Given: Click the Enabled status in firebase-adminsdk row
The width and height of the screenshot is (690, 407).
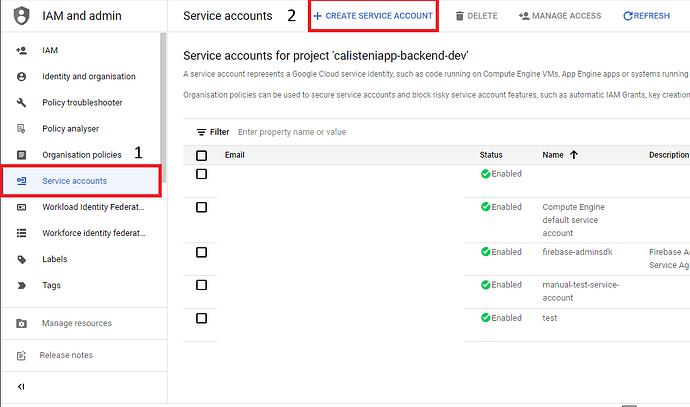Looking at the screenshot, I should 501,252.
